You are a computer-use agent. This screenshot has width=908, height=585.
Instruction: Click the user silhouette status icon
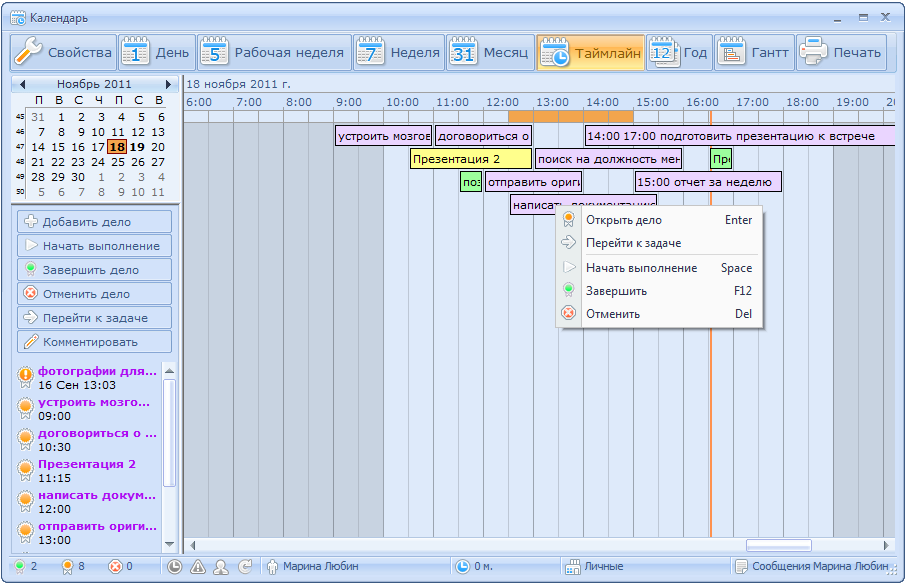(221, 567)
